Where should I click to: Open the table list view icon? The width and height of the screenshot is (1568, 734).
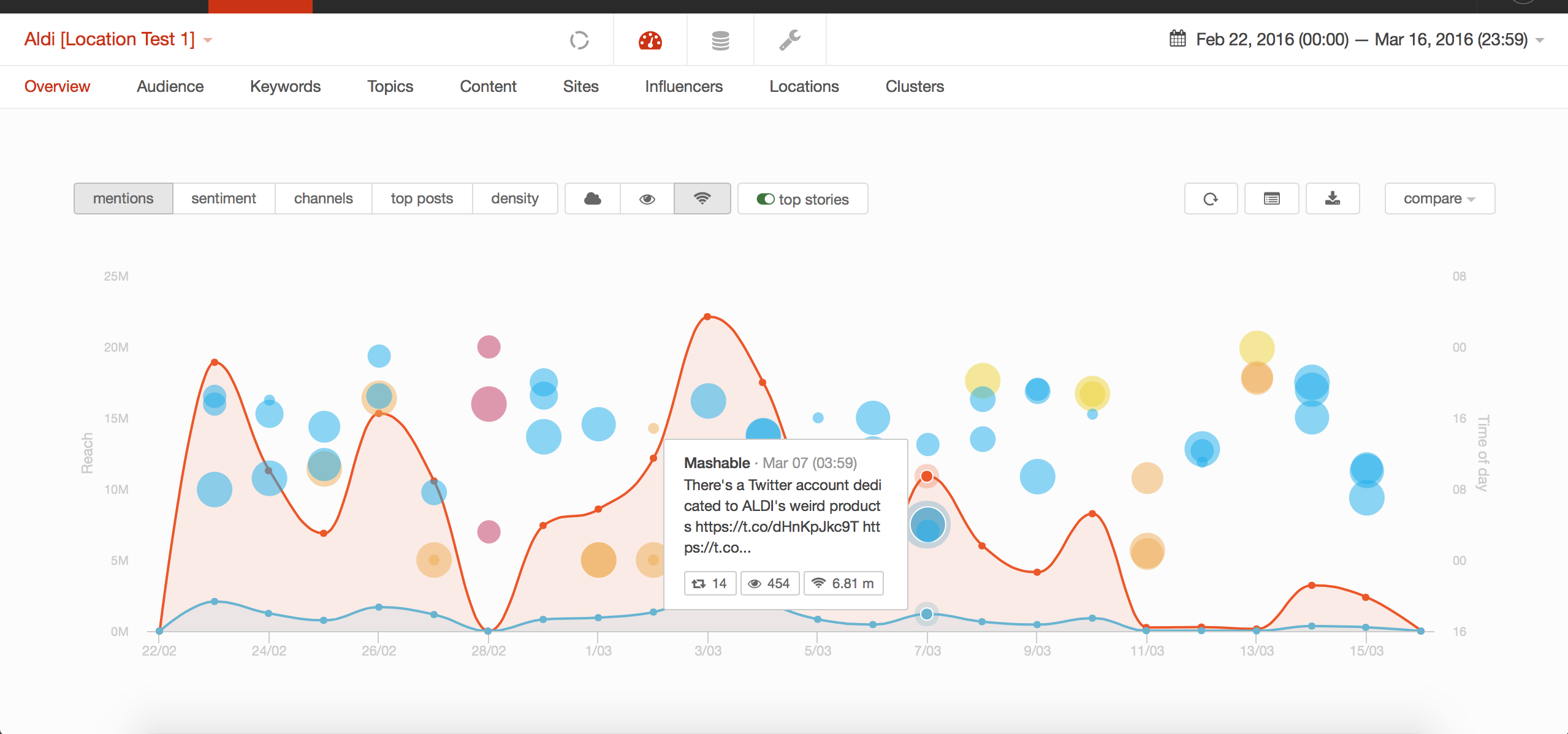pos(1271,199)
